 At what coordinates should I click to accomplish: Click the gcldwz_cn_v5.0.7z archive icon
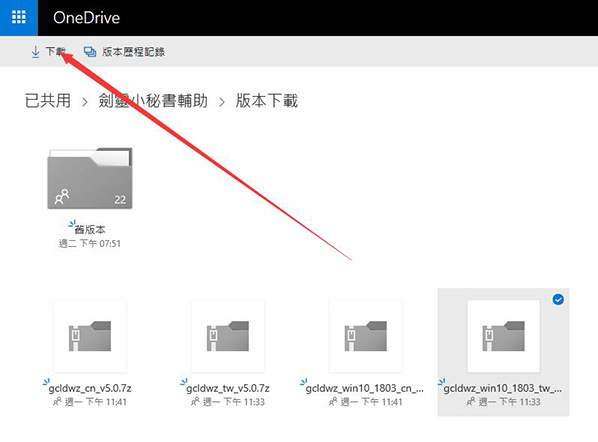[90, 336]
